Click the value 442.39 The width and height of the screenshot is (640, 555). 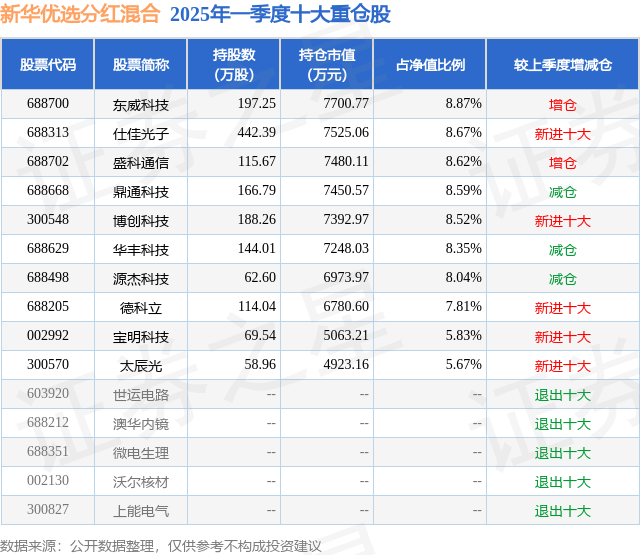pyautogui.click(x=257, y=132)
